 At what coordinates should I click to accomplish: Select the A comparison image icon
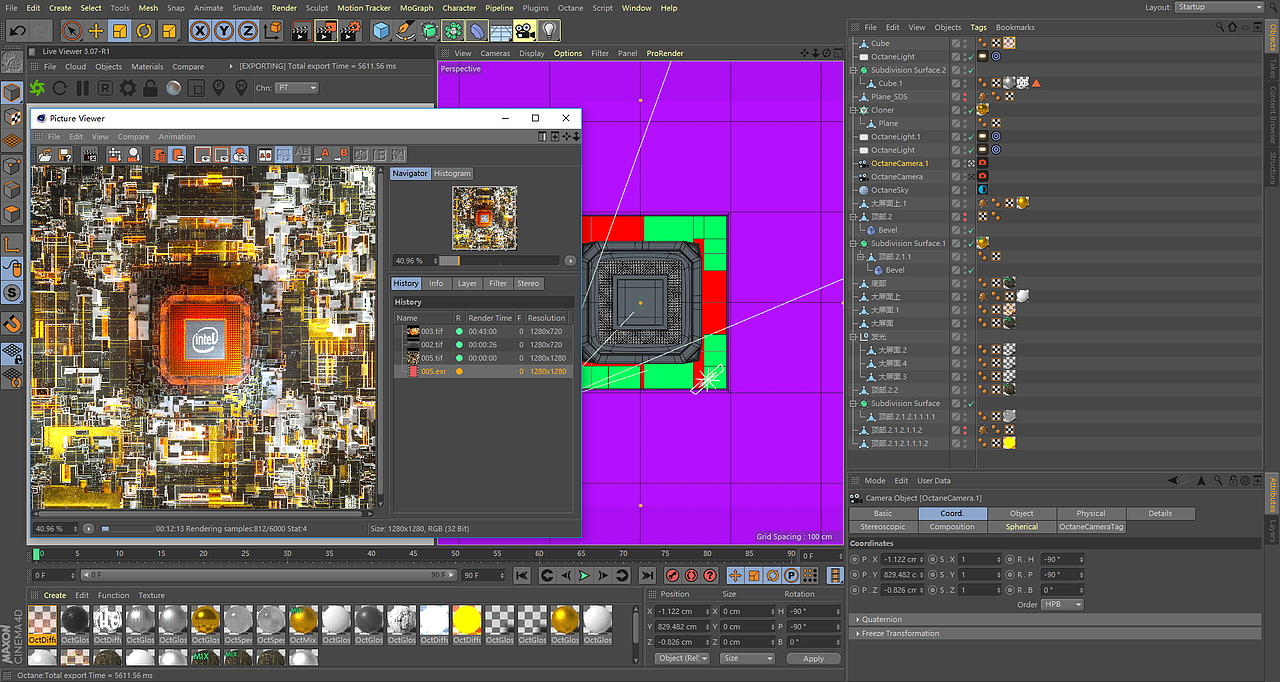click(325, 154)
